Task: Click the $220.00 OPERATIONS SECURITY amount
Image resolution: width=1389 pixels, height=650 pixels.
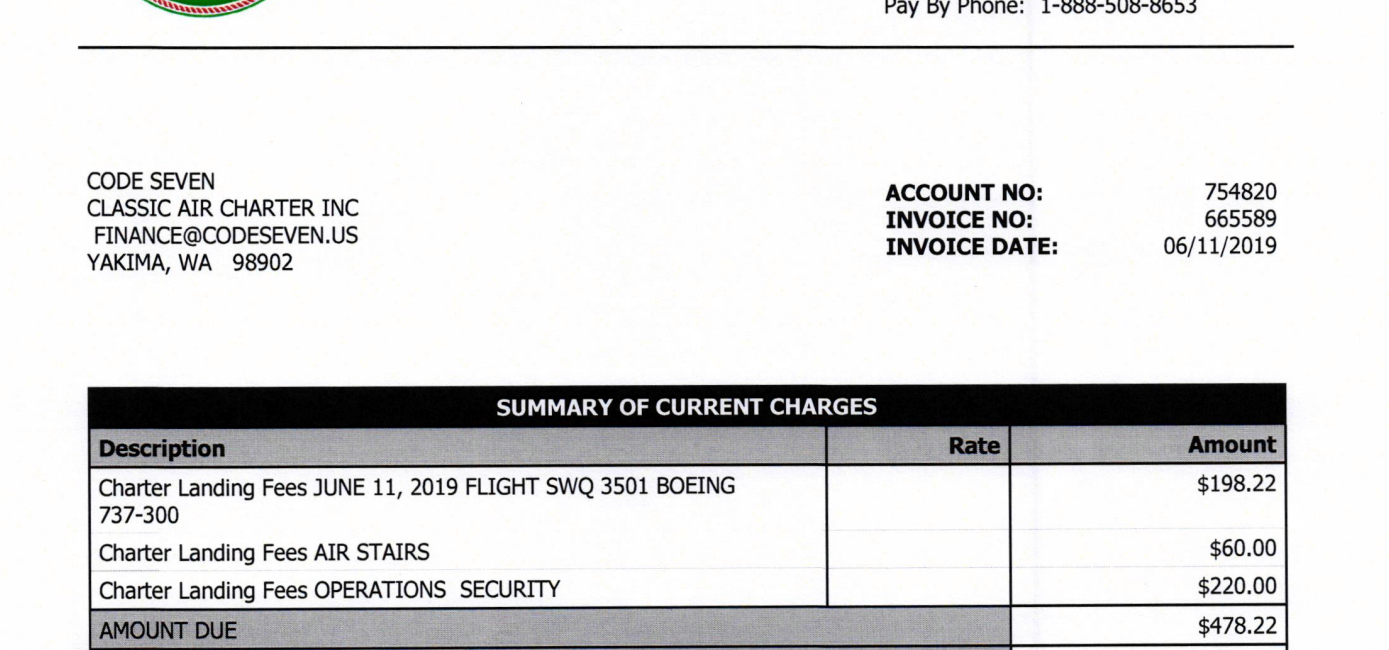Action: [1237, 588]
